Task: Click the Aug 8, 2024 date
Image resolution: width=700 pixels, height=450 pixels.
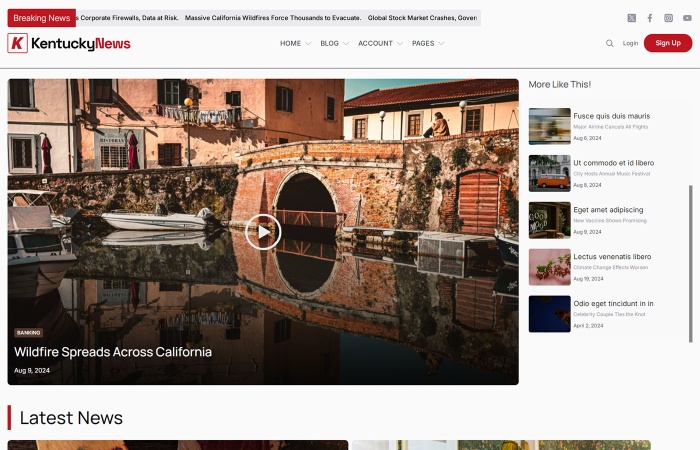Action: [x=587, y=185]
